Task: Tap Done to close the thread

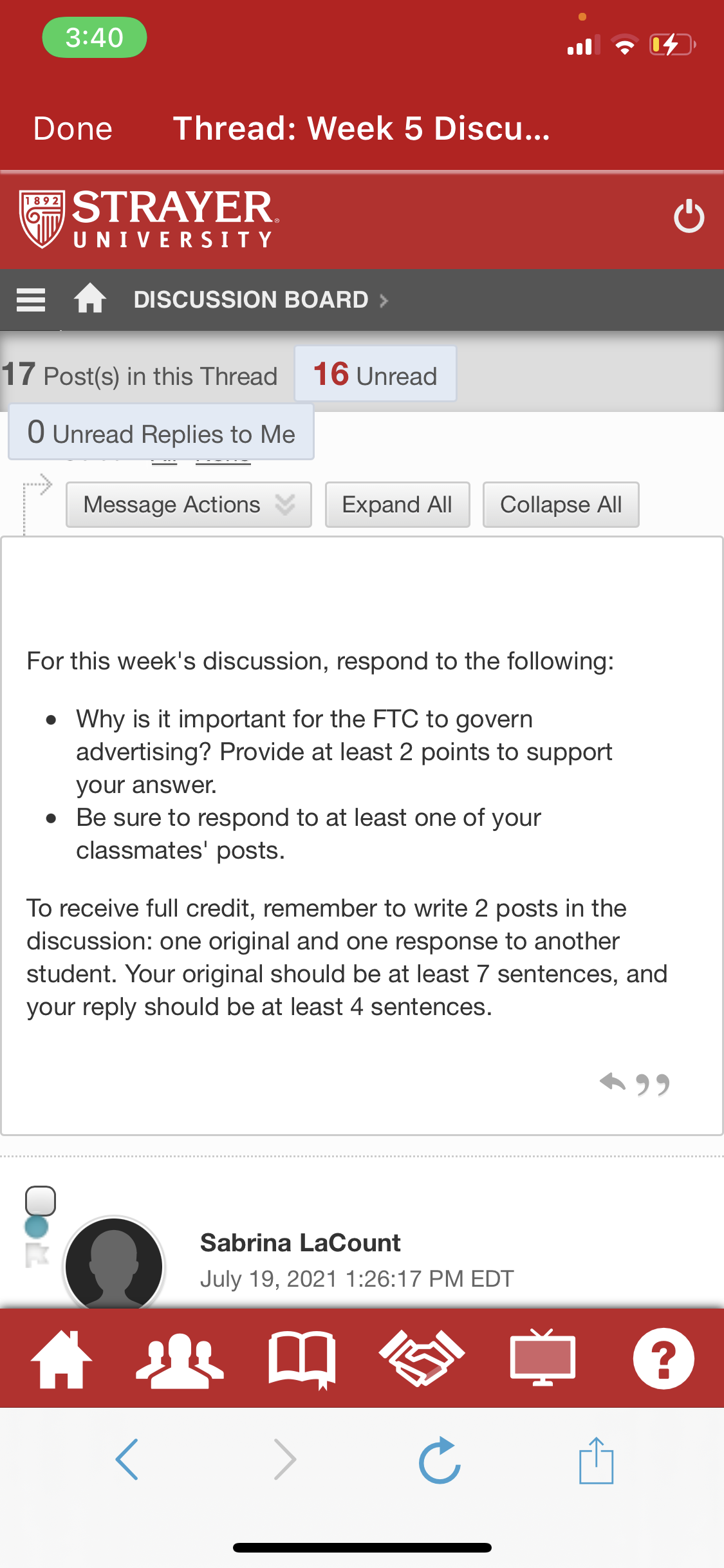Action: [x=73, y=129]
